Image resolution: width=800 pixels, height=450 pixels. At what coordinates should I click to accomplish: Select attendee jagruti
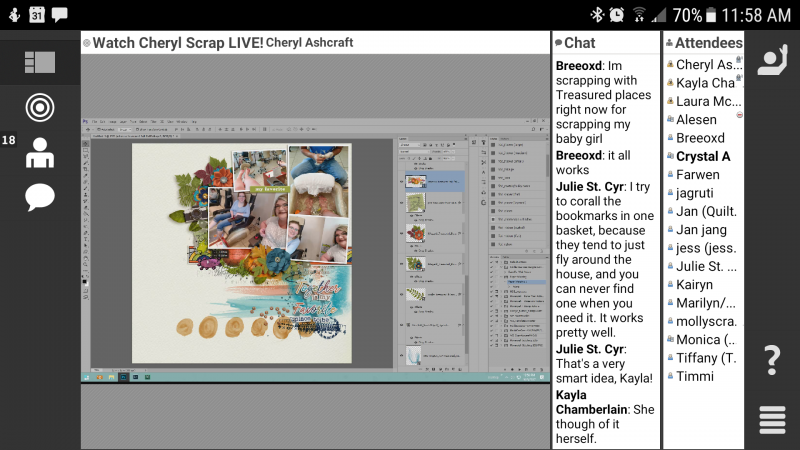tap(694, 193)
